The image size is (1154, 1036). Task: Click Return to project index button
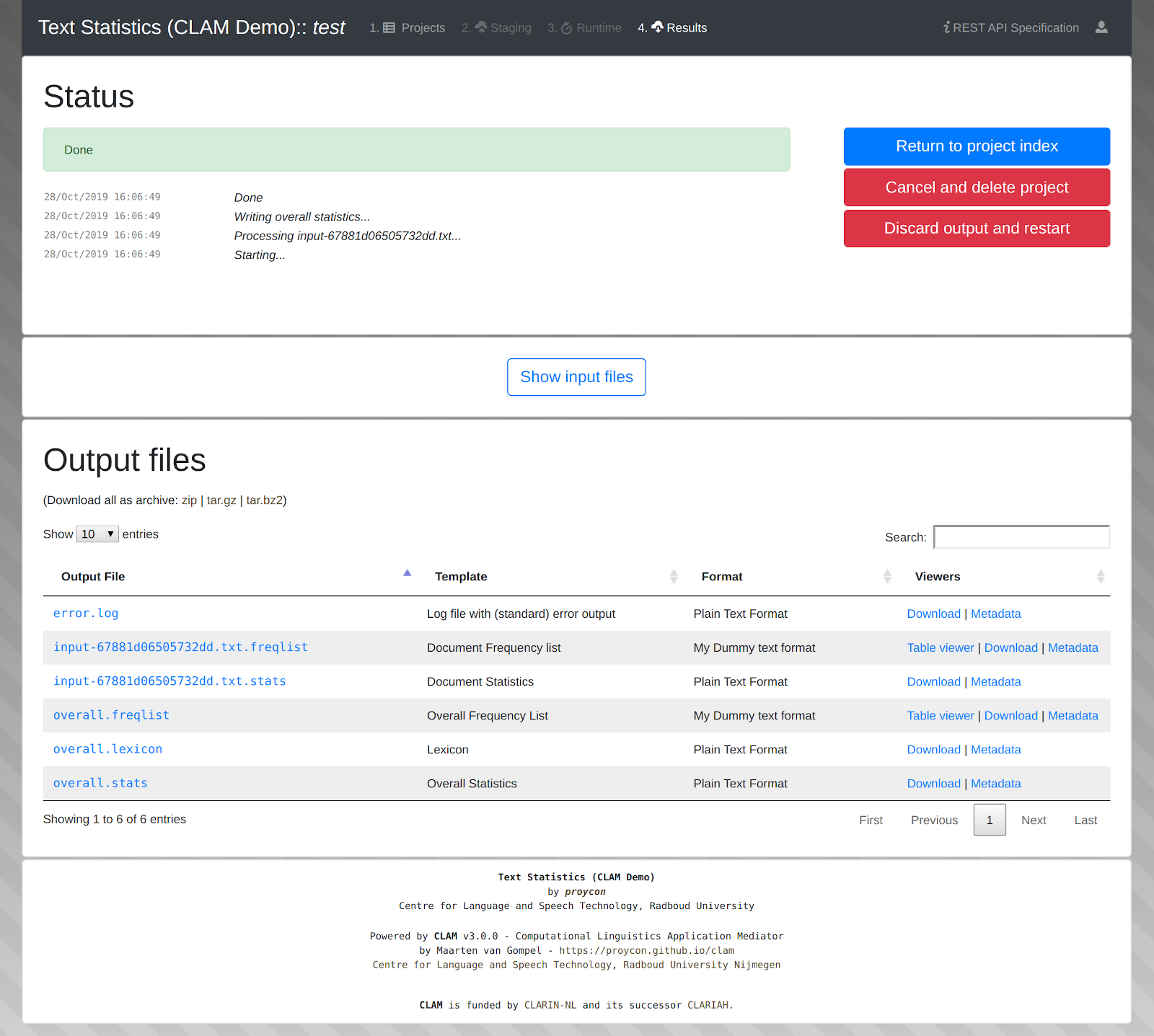pos(977,146)
